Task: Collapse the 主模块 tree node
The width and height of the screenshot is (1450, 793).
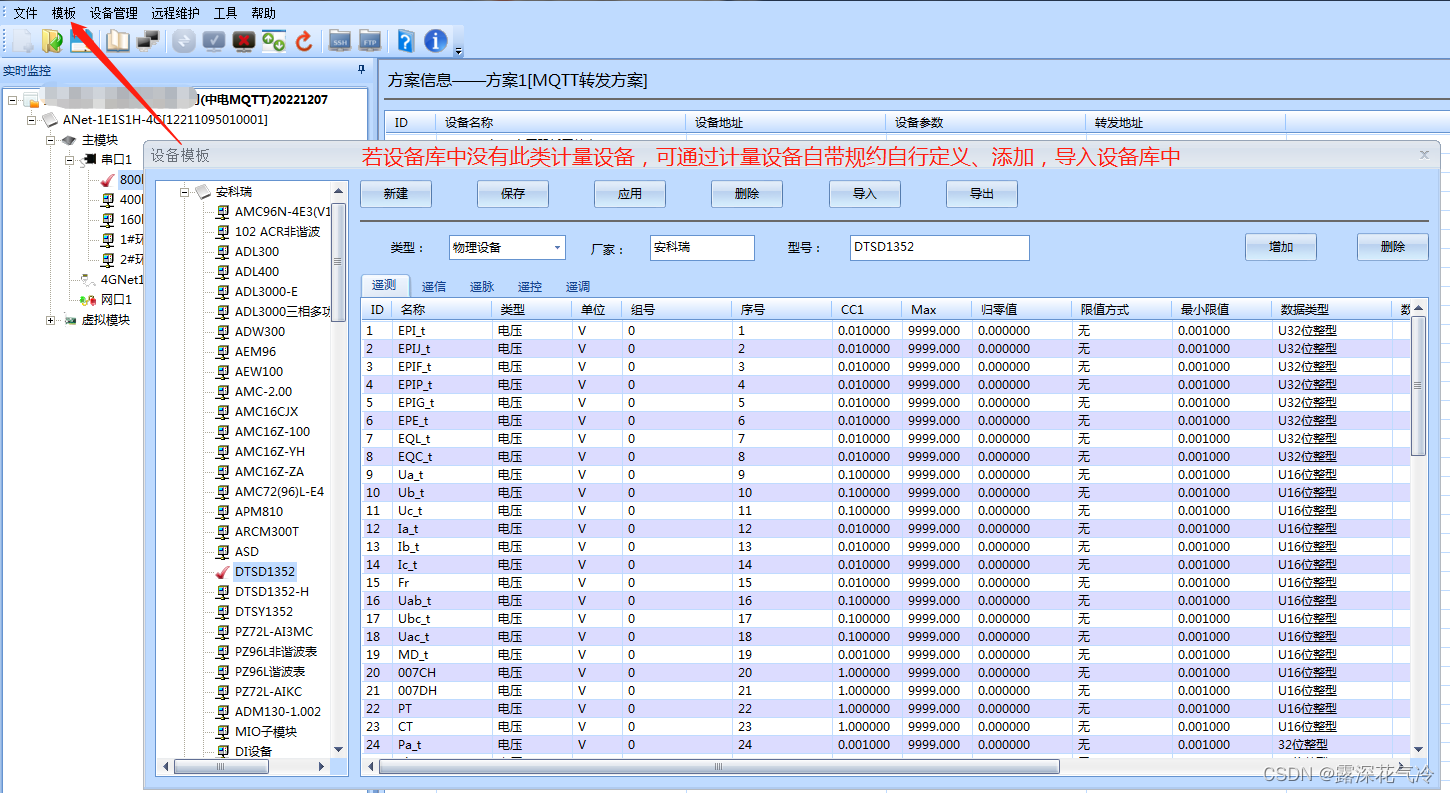Action: pyautogui.click(x=51, y=140)
